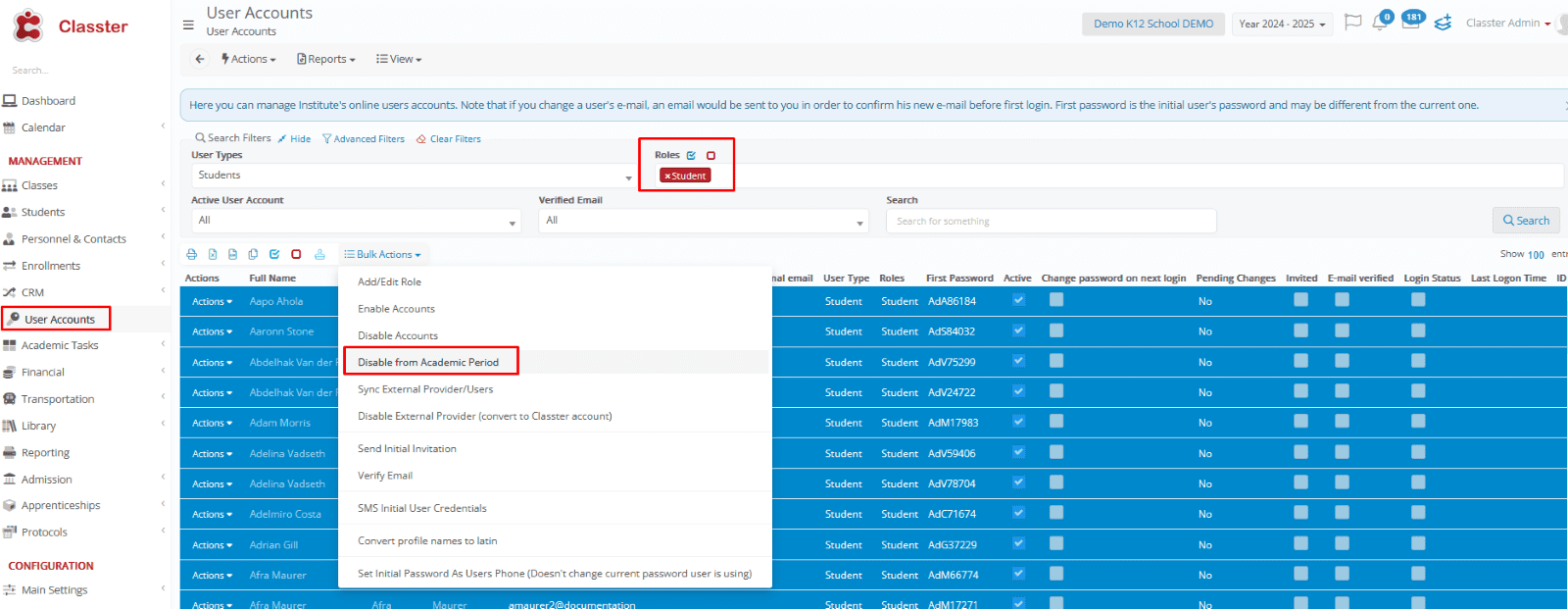Viewport: 1568px width, 609px height.
Task: Open the Verified Email dropdown
Action: [x=704, y=221]
